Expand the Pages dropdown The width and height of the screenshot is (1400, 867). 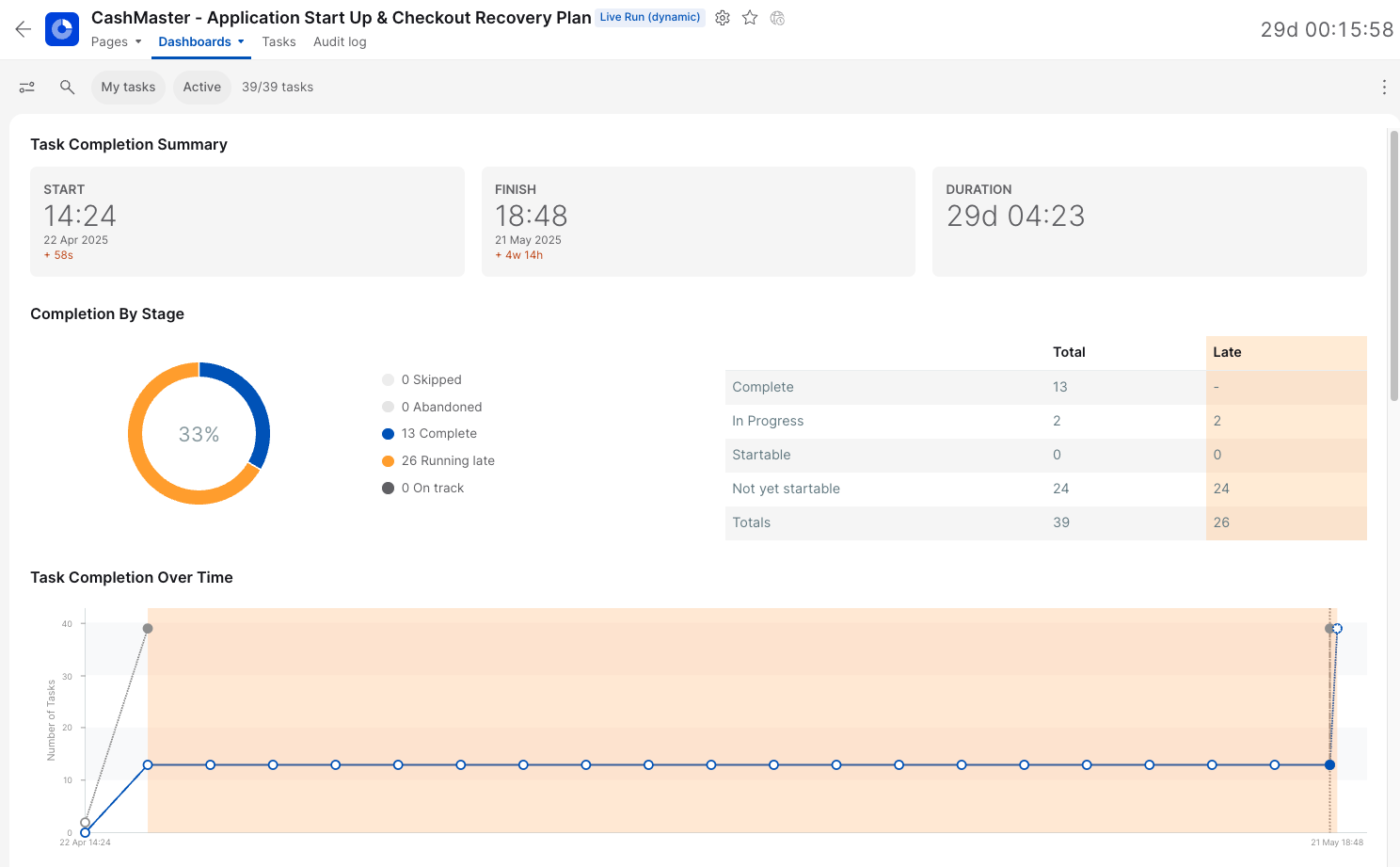(117, 41)
